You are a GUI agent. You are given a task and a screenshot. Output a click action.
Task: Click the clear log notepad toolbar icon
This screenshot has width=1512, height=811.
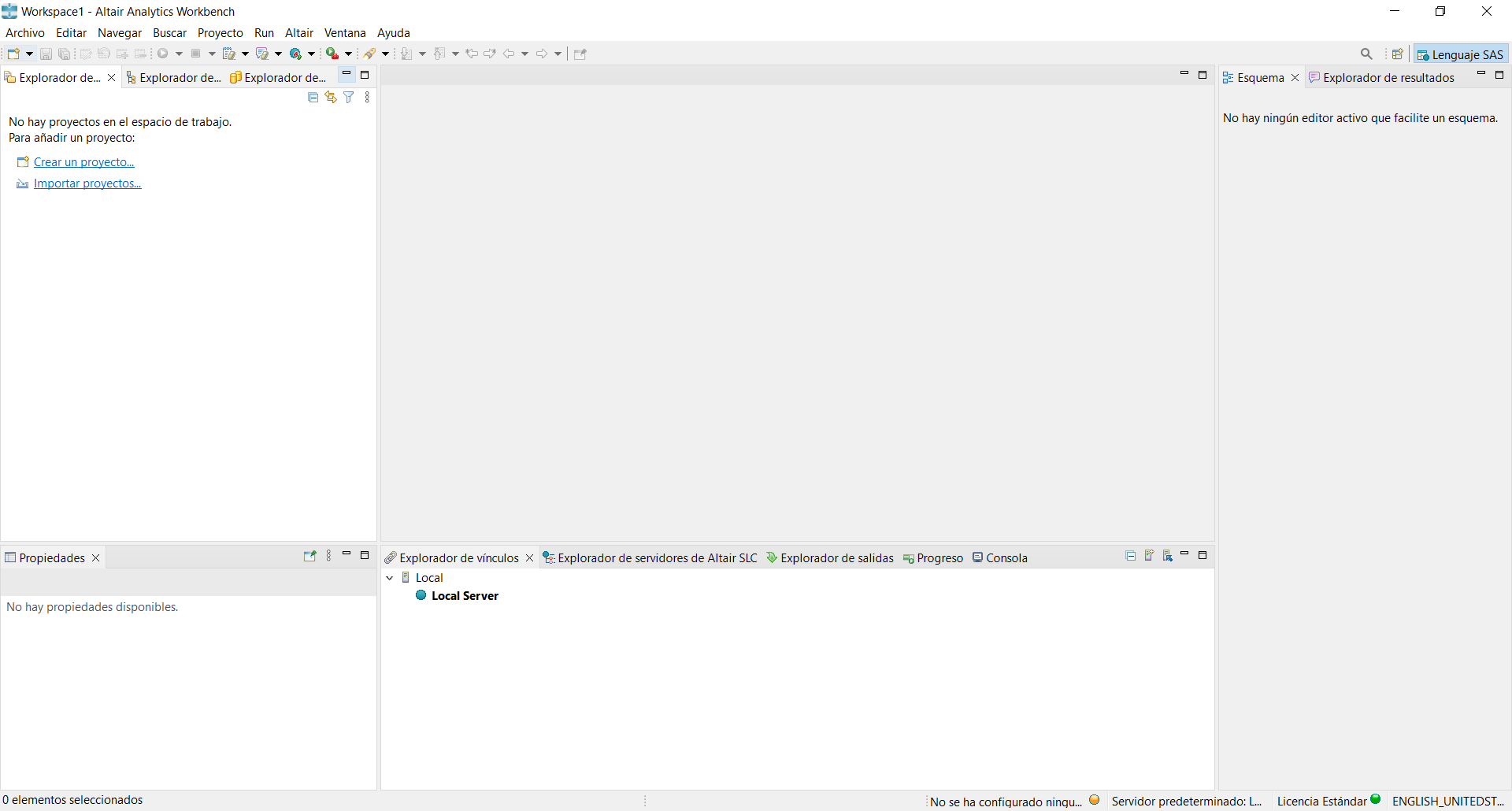point(229,54)
